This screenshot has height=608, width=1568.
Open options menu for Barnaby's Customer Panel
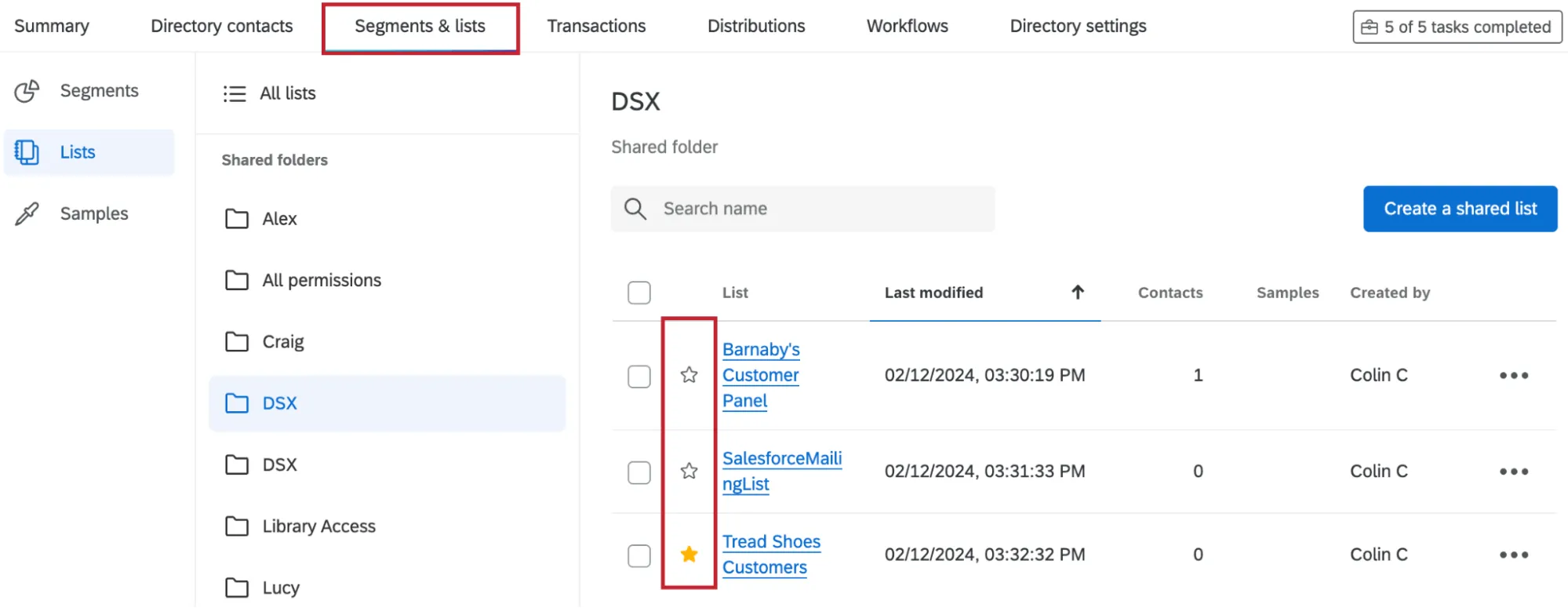click(1513, 376)
